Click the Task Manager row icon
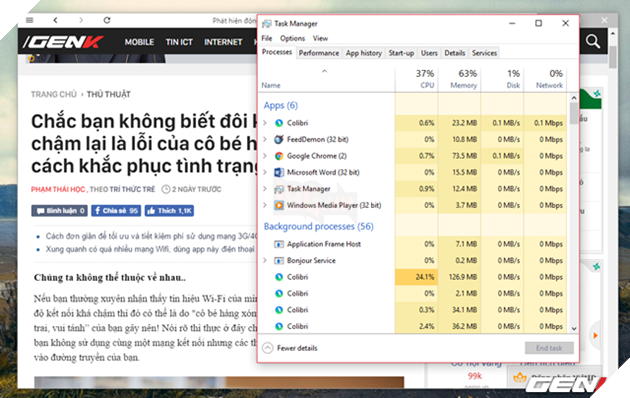630x398 pixels. click(x=279, y=189)
